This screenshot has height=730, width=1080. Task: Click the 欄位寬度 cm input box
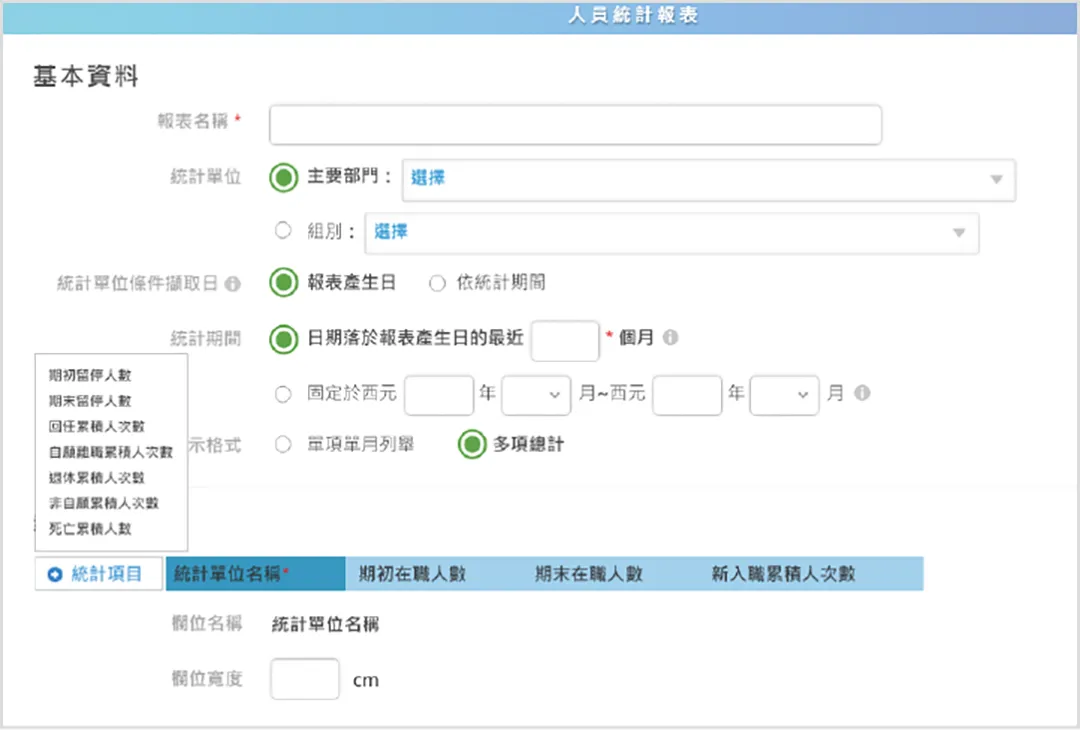pyautogui.click(x=305, y=678)
